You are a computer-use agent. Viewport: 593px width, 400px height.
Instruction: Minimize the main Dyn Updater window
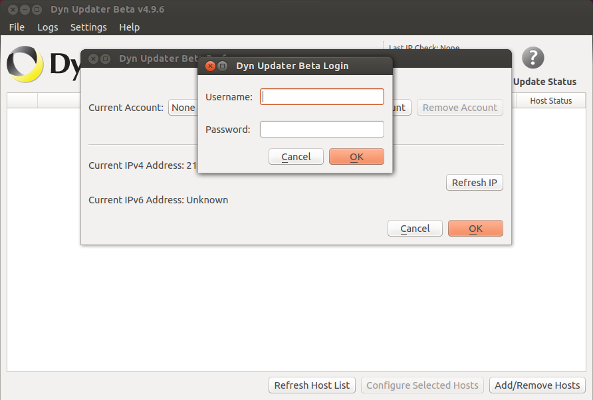coord(25,9)
